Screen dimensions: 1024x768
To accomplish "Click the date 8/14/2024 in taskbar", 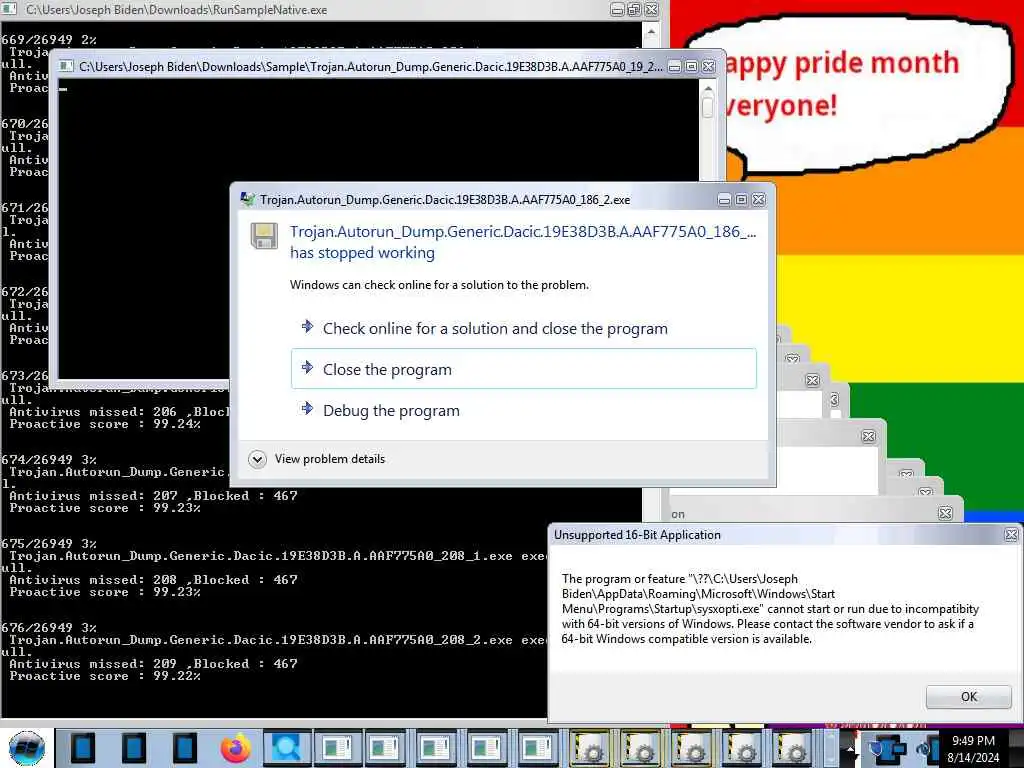I will click(973, 758).
